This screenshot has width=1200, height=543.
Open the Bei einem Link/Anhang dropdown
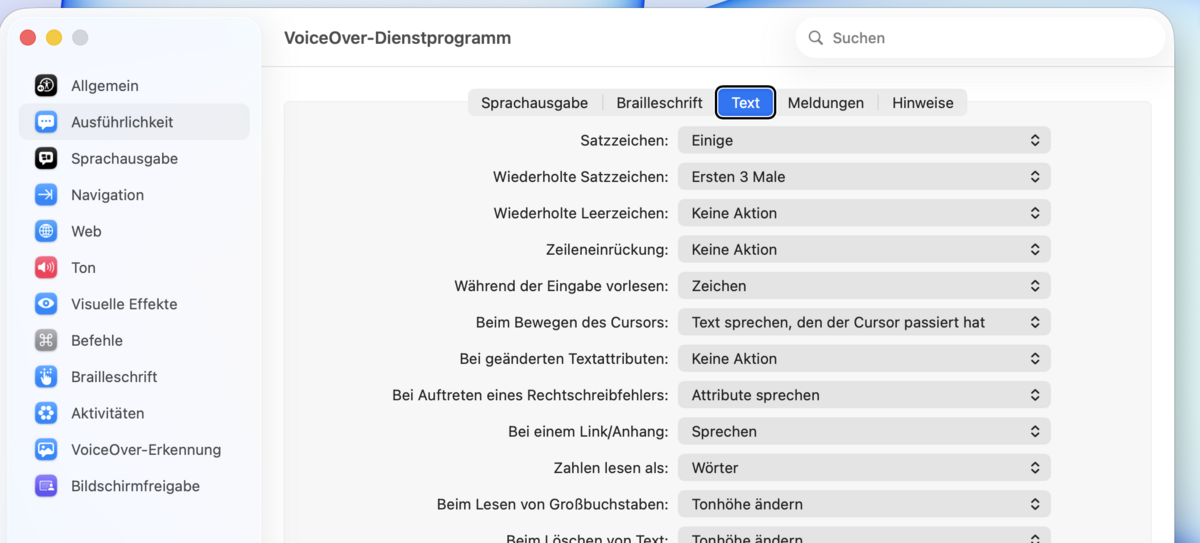(864, 432)
